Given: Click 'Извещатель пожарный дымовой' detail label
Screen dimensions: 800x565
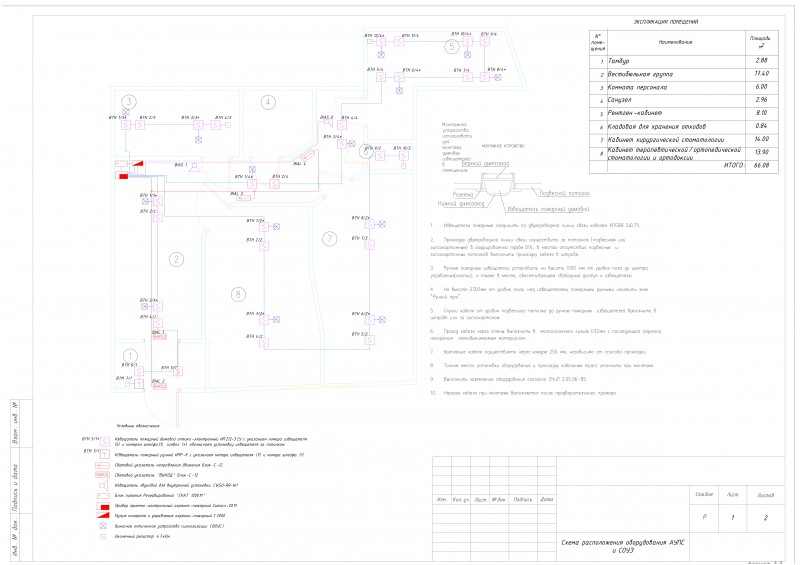Looking at the screenshot, I should click(x=548, y=209).
